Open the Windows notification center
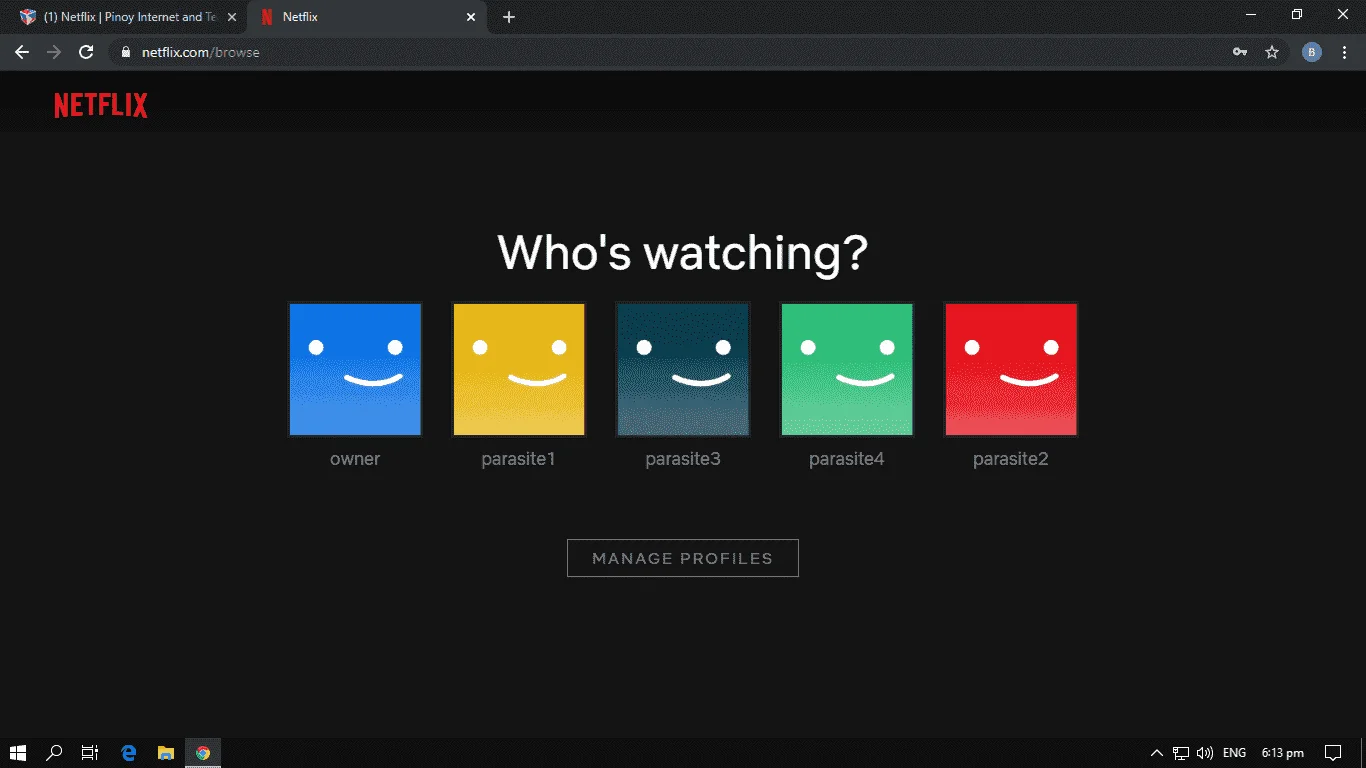 [1333, 753]
